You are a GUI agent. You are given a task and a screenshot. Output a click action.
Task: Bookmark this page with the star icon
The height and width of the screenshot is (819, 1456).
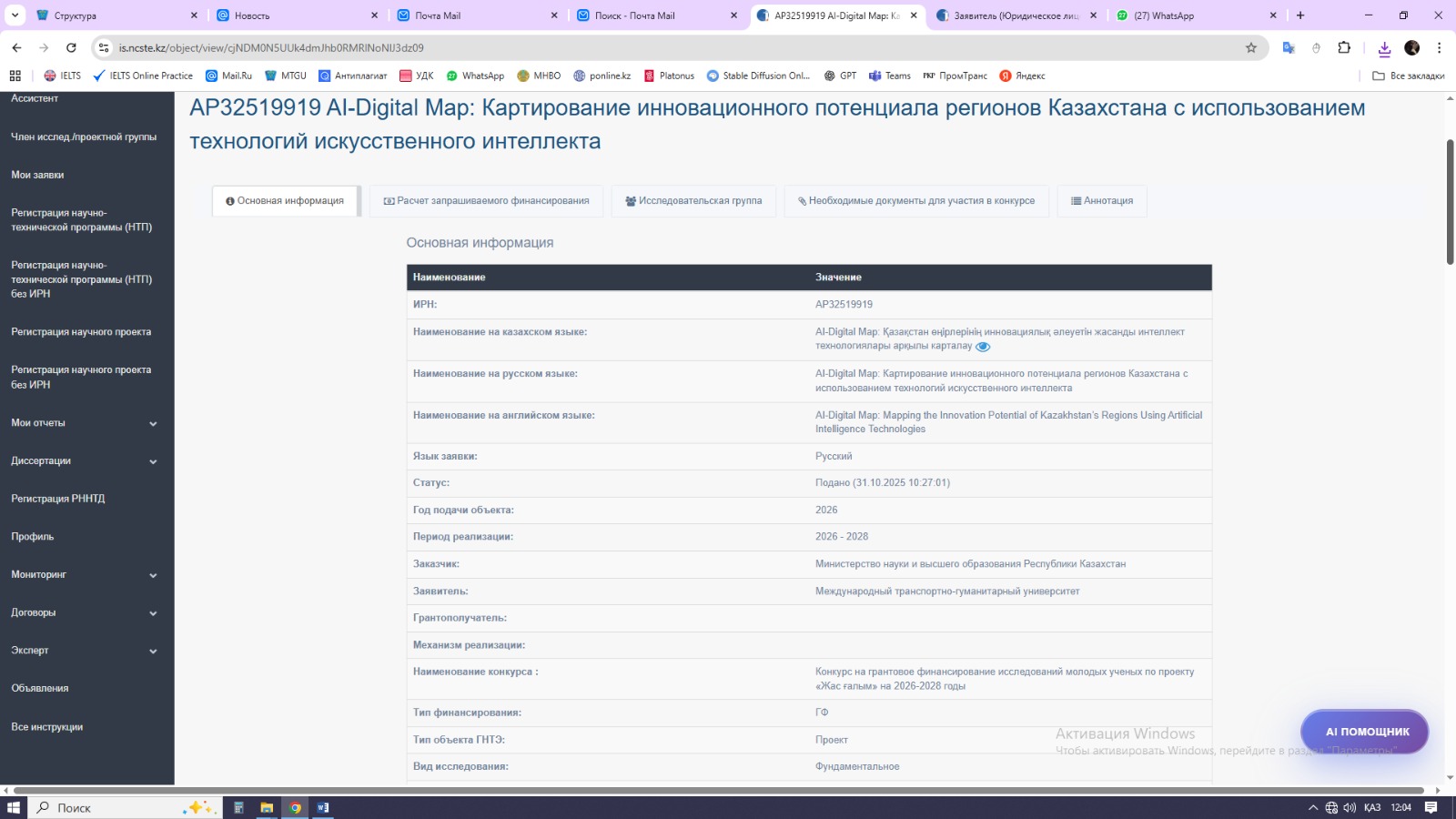(x=1251, y=48)
